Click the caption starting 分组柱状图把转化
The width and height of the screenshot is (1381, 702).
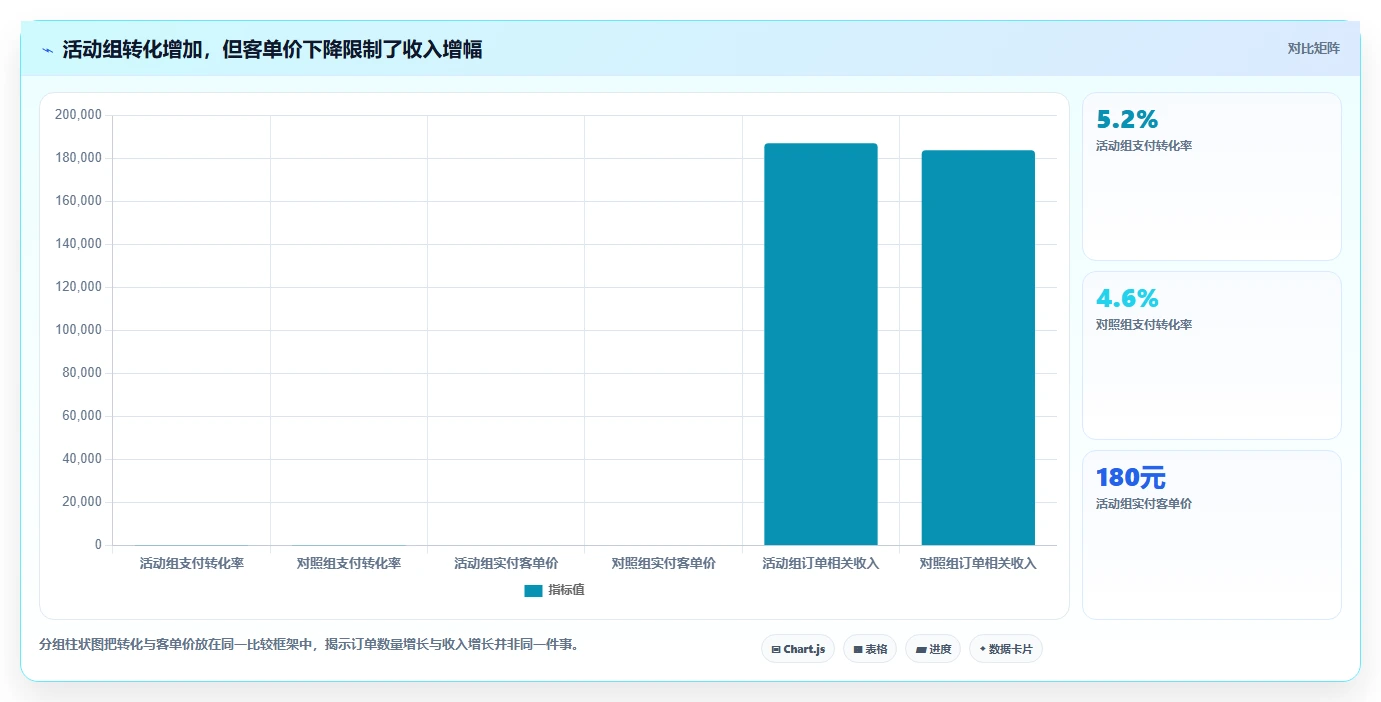310,645
